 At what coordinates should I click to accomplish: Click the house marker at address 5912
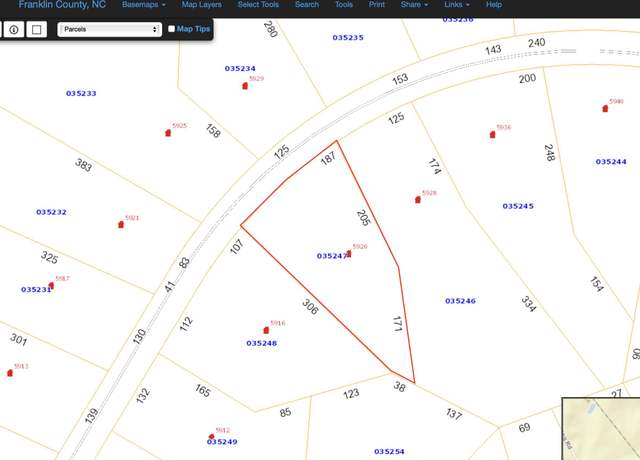211,436
